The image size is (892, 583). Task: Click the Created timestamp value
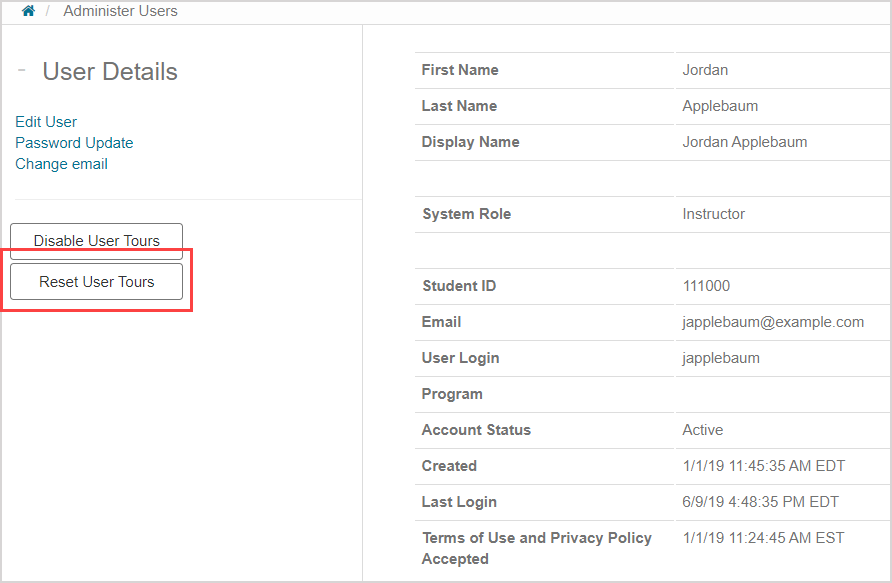(x=764, y=466)
